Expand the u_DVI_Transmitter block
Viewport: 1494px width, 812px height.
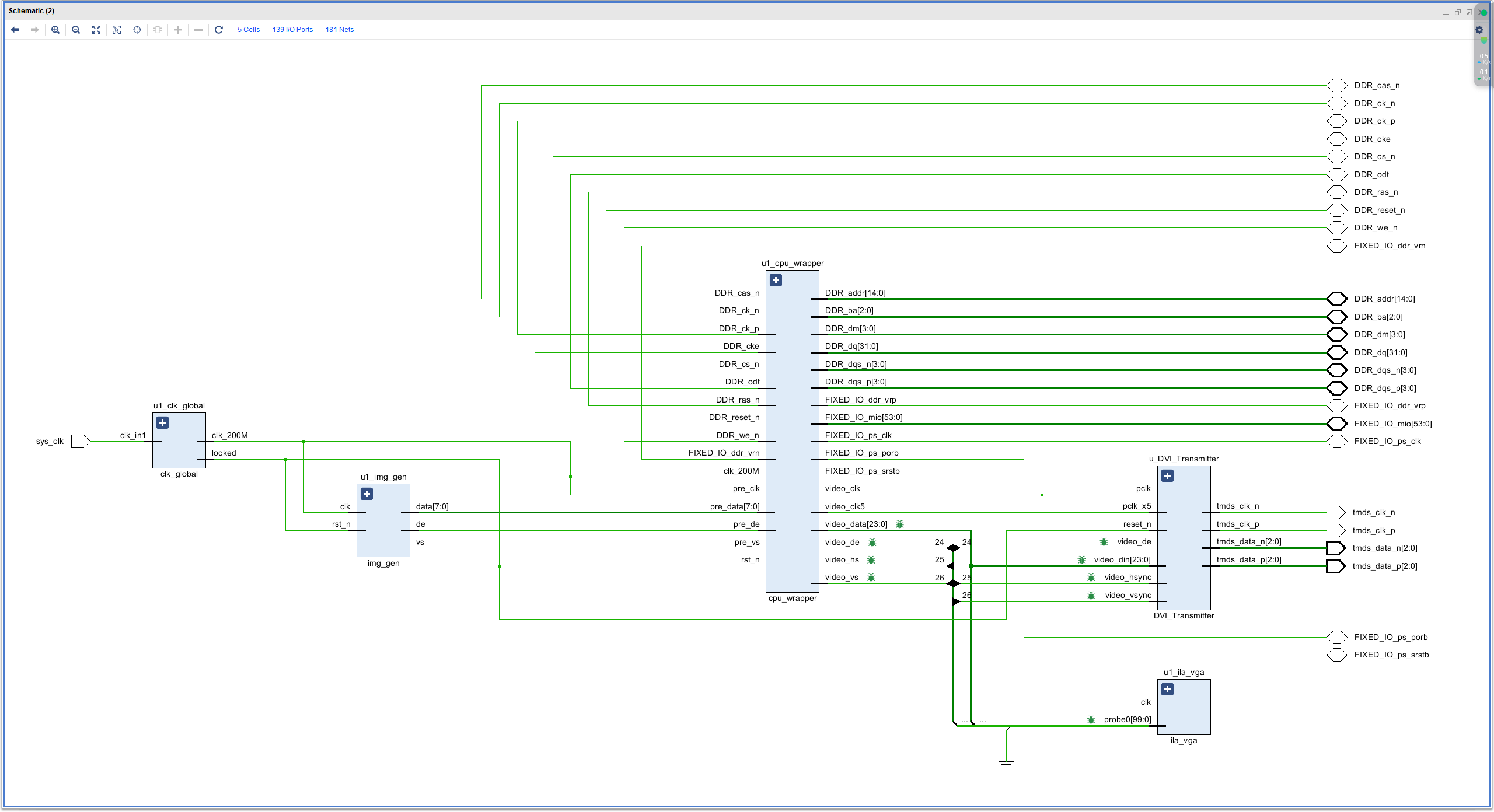(x=1168, y=476)
